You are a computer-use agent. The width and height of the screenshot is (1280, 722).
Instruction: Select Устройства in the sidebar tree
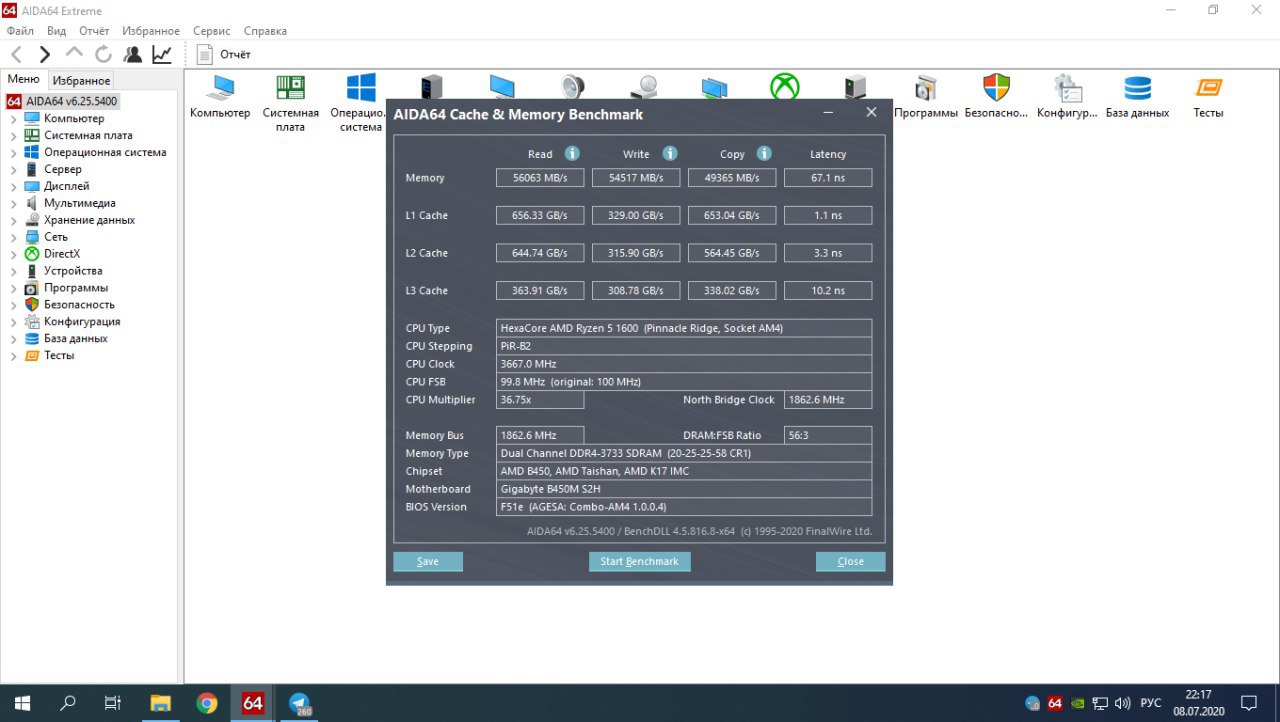click(72, 271)
